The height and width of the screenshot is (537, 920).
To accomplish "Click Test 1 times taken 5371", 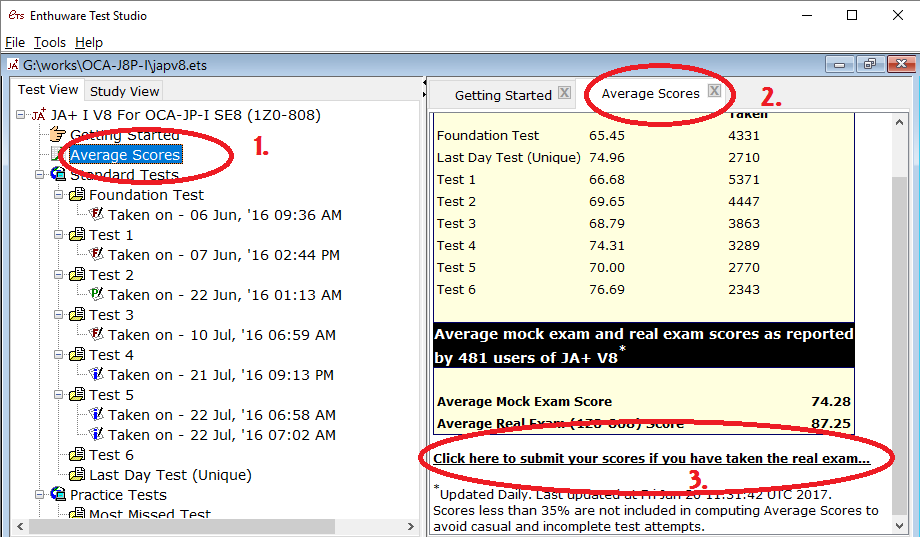I will coord(744,180).
